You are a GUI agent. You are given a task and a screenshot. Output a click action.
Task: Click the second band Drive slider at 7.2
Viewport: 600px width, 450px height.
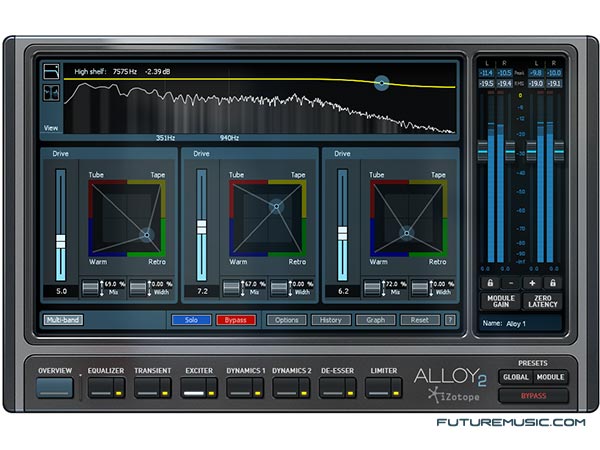coord(201,227)
